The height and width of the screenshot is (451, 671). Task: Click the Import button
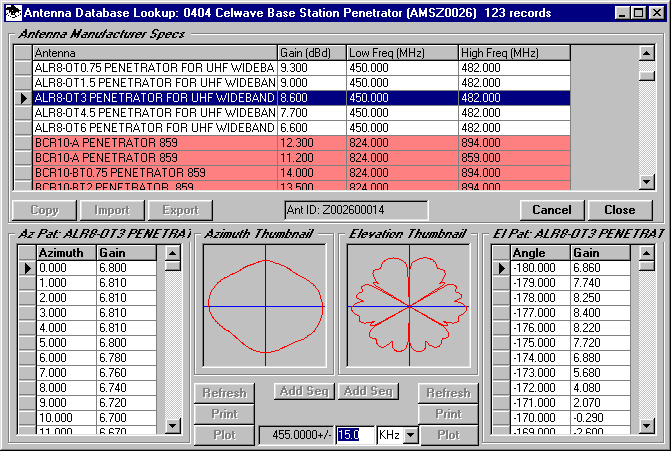tap(112, 210)
